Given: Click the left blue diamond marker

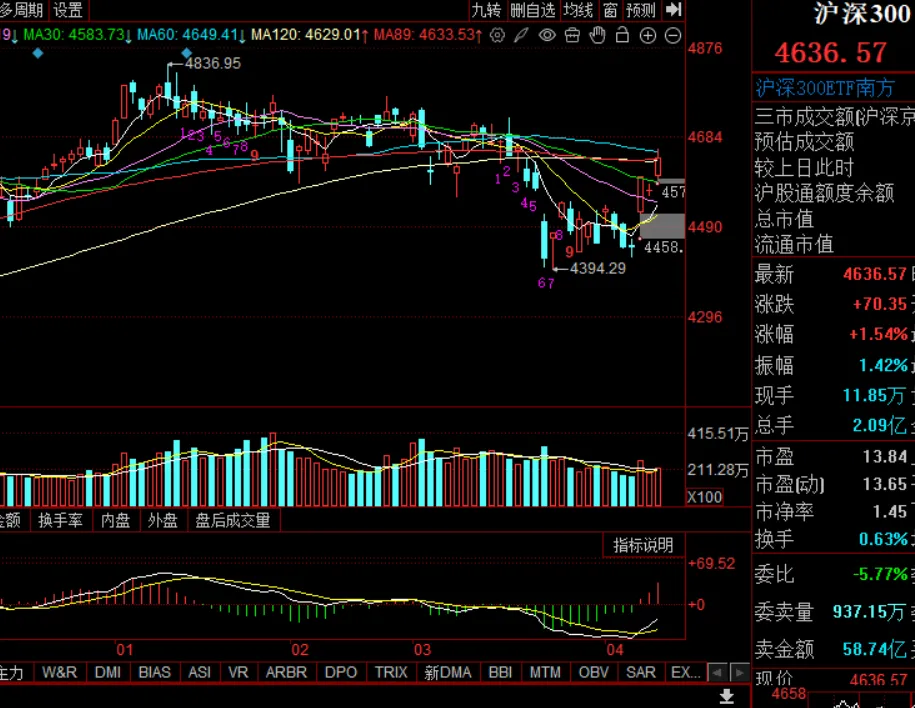Looking at the screenshot, I should pyautogui.click(x=38, y=54).
